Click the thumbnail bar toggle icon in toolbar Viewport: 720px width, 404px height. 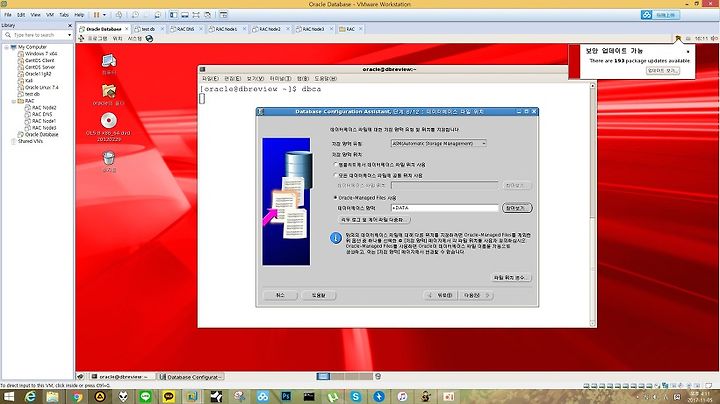click(223, 15)
